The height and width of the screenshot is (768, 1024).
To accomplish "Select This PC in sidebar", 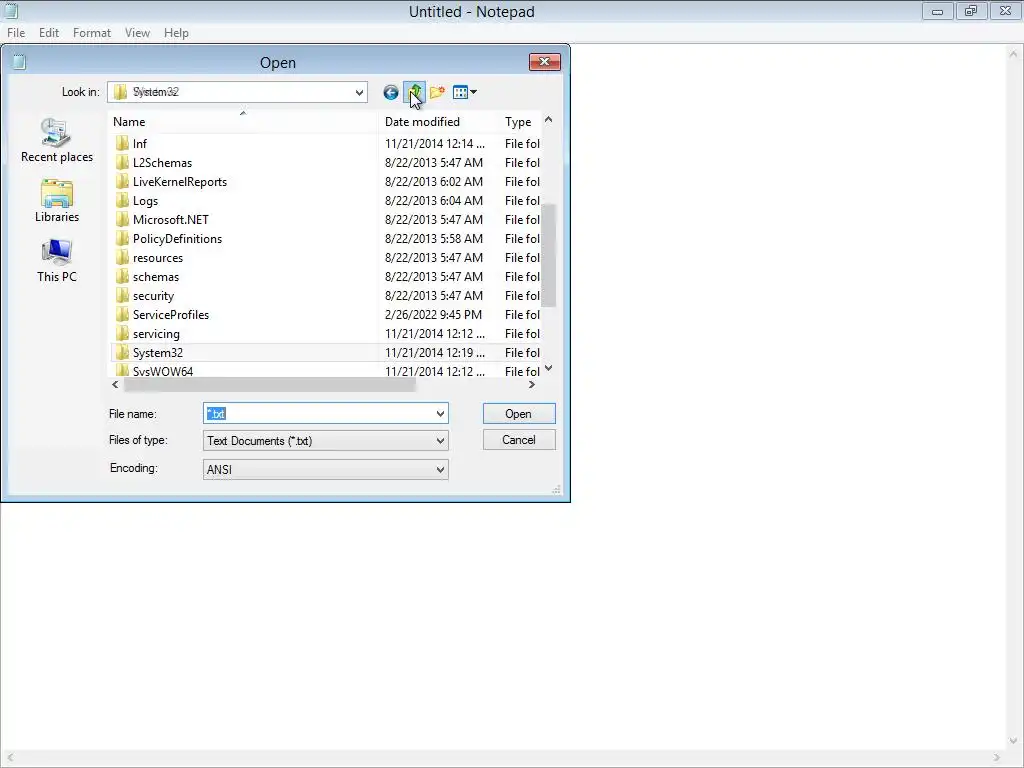I will click(57, 261).
